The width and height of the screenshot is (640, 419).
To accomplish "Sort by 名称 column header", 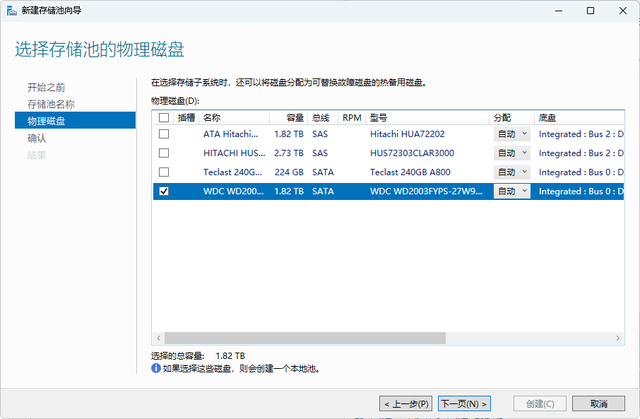I will pyautogui.click(x=234, y=118).
